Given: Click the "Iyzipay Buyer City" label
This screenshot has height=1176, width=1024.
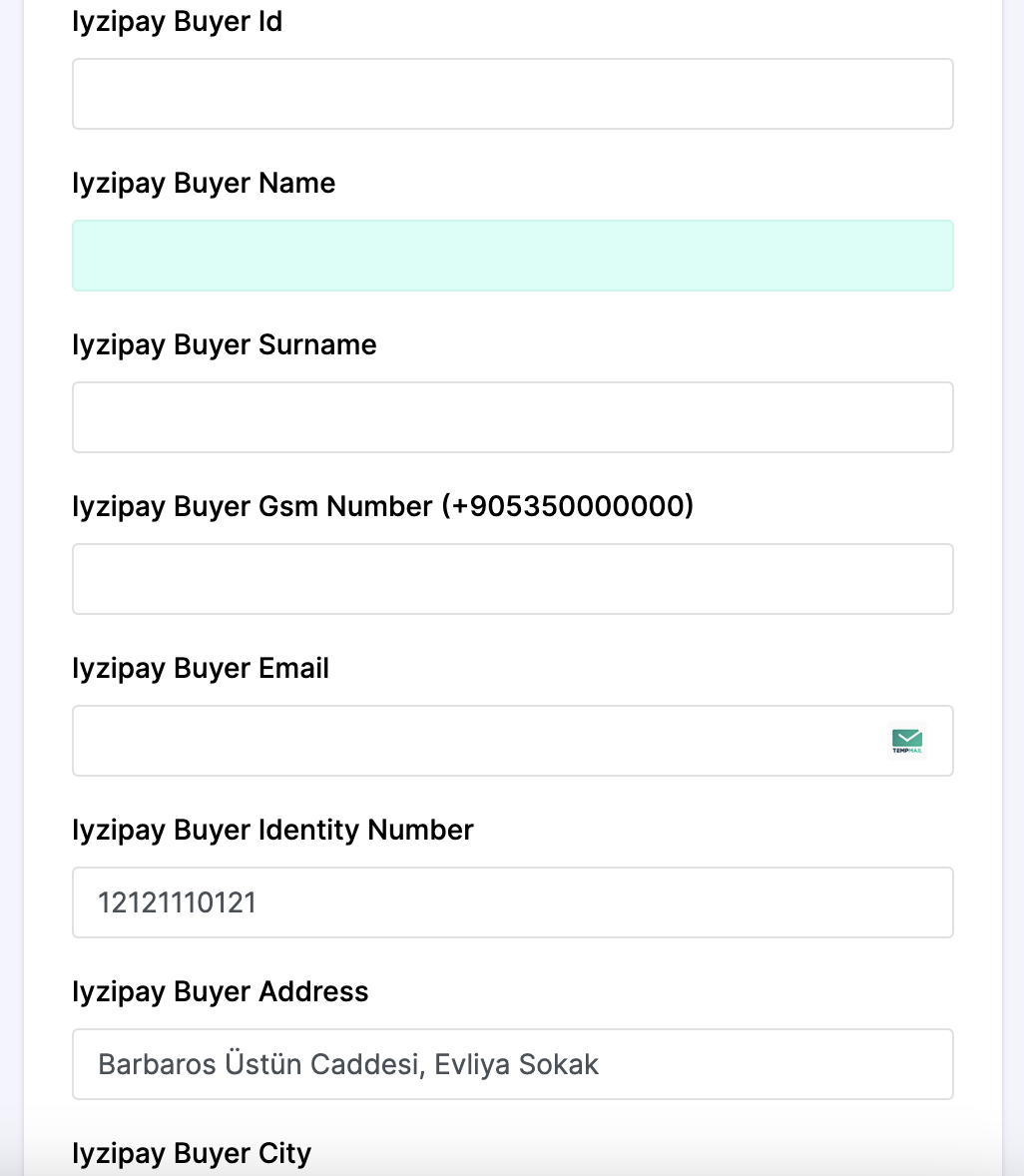Looking at the screenshot, I should coord(192,1153).
